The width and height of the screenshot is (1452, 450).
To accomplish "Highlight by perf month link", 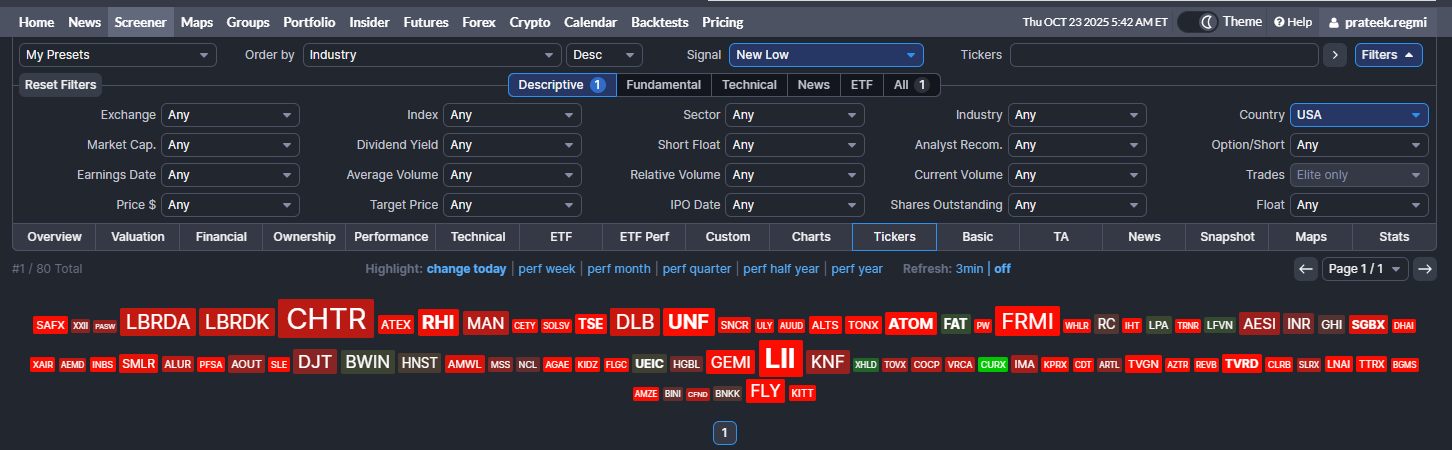I will pyautogui.click(x=619, y=269).
